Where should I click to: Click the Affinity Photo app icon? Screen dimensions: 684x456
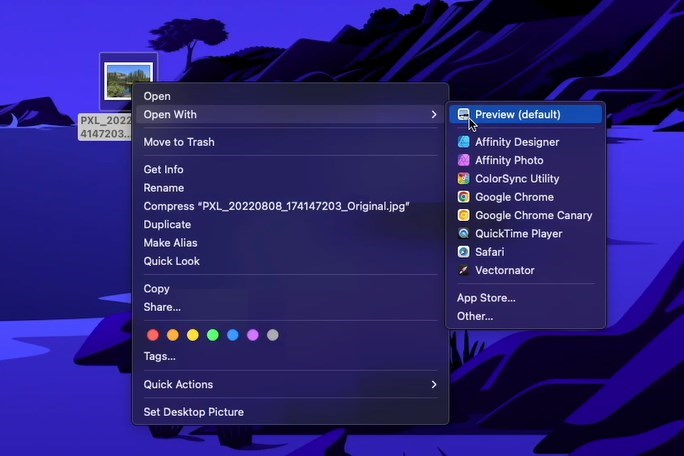[463, 160]
